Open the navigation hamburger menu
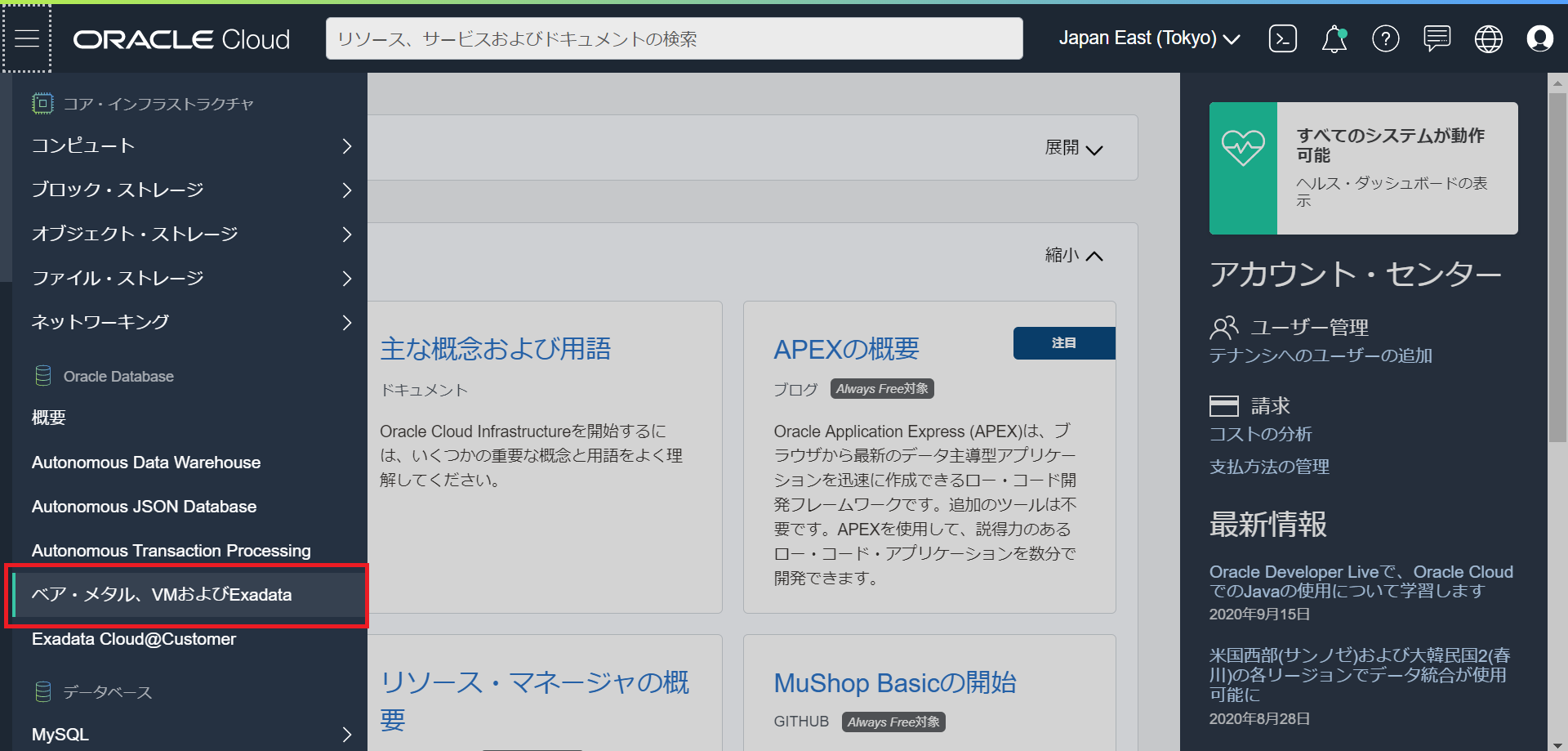1568x751 pixels. point(27,38)
